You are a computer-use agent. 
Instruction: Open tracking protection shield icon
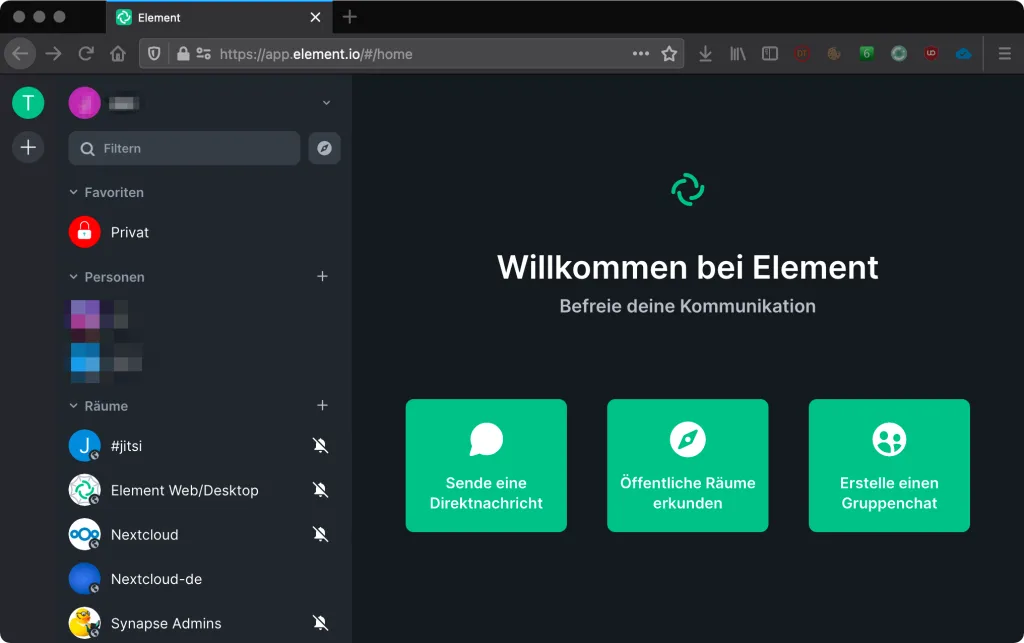coord(154,54)
